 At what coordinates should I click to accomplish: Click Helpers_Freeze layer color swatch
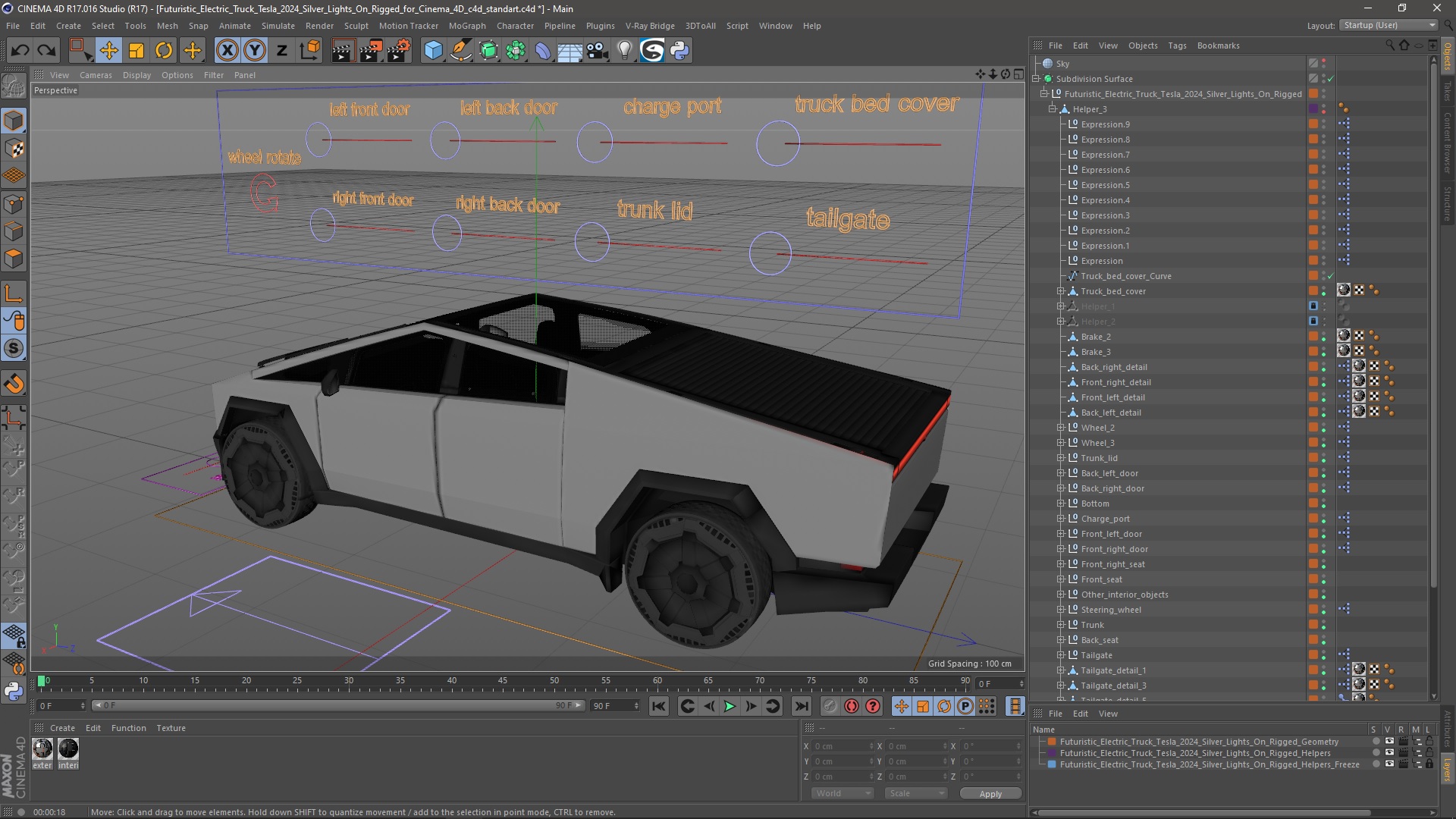(x=1052, y=764)
